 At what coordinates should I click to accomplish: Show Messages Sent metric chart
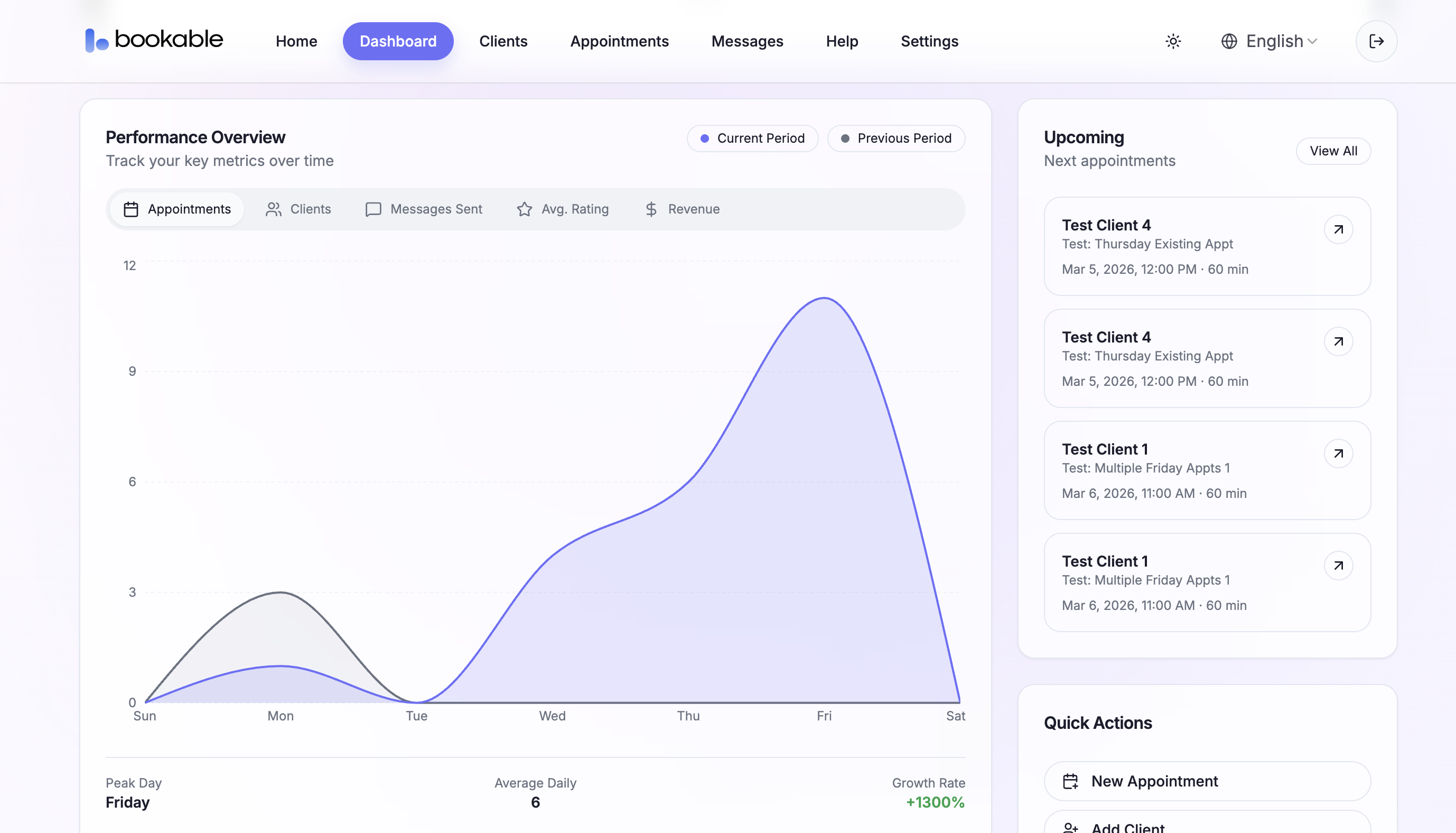click(x=424, y=209)
